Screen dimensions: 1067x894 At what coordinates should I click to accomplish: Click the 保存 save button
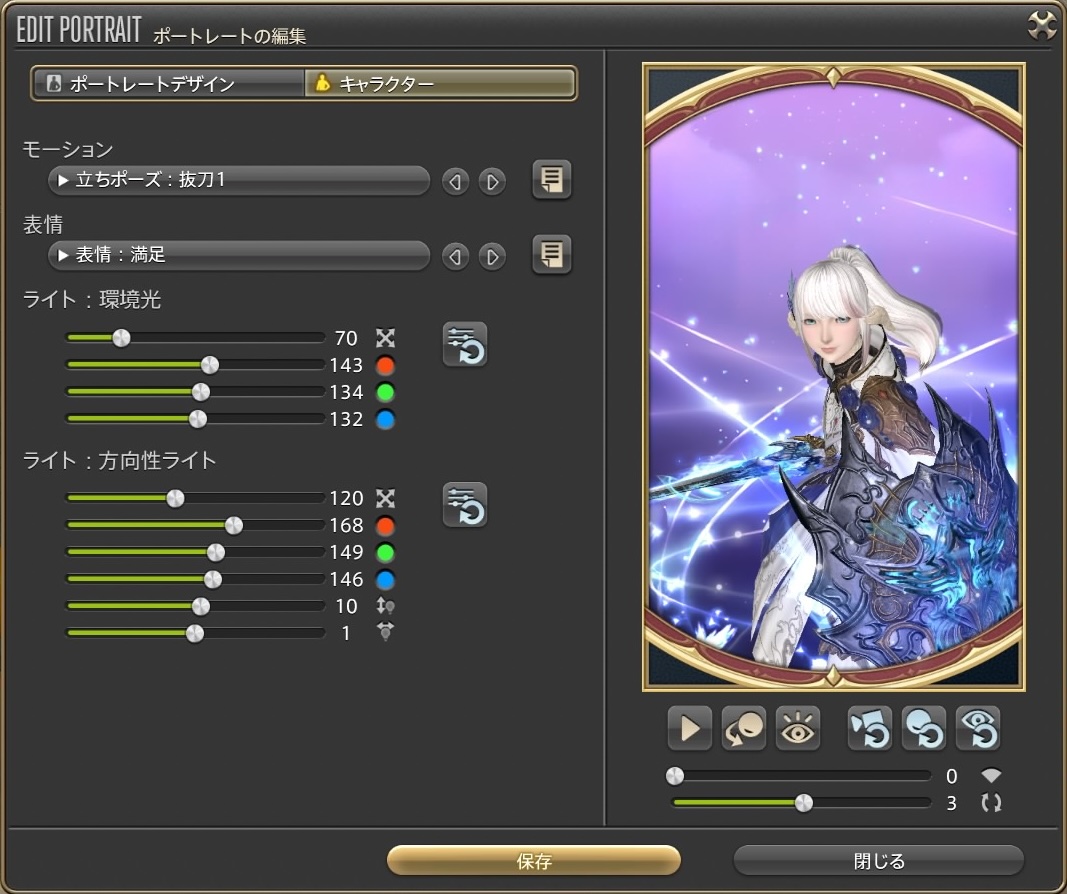pos(534,861)
